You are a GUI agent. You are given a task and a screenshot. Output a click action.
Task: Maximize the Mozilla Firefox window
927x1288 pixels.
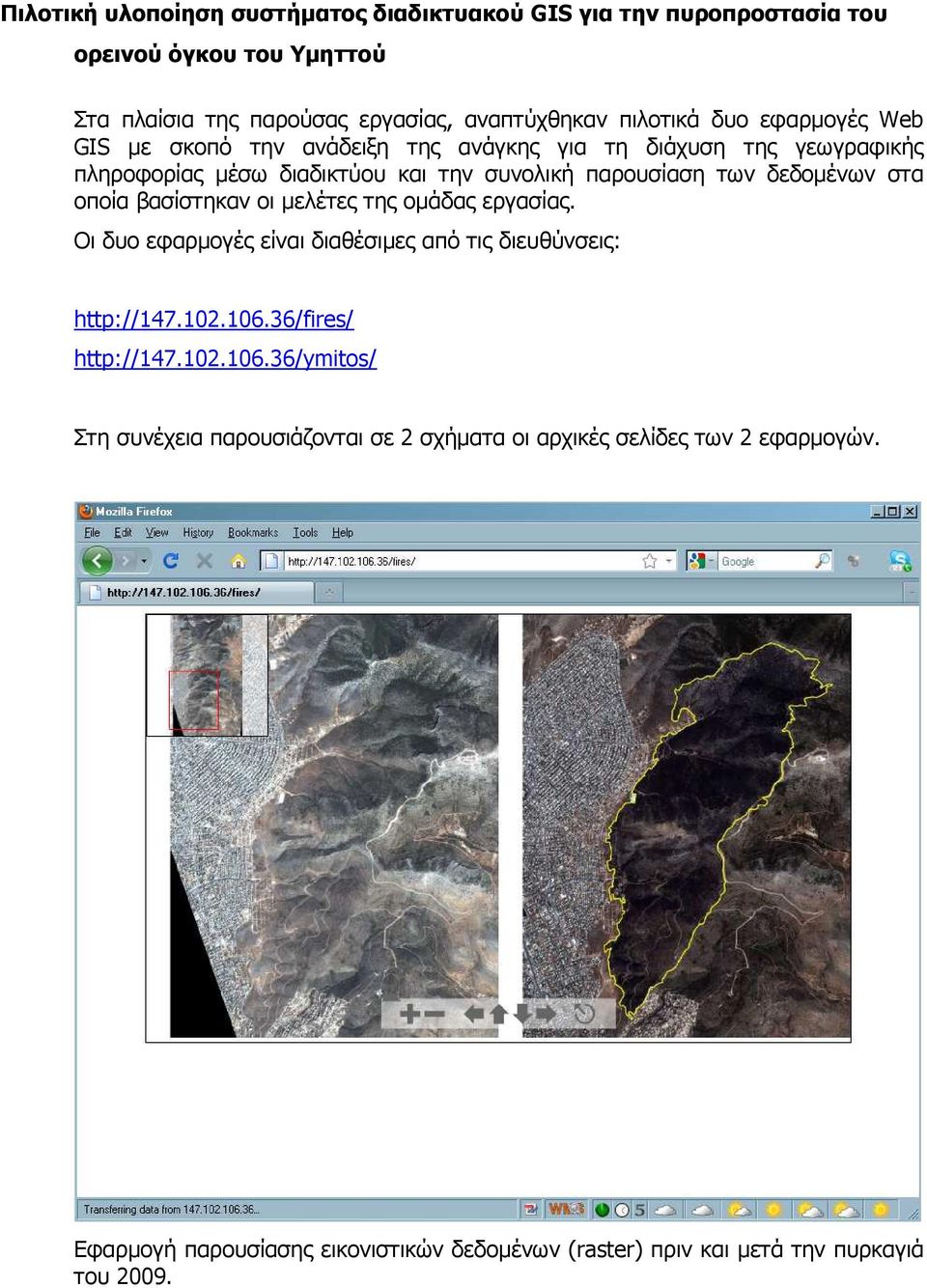coord(893,512)
